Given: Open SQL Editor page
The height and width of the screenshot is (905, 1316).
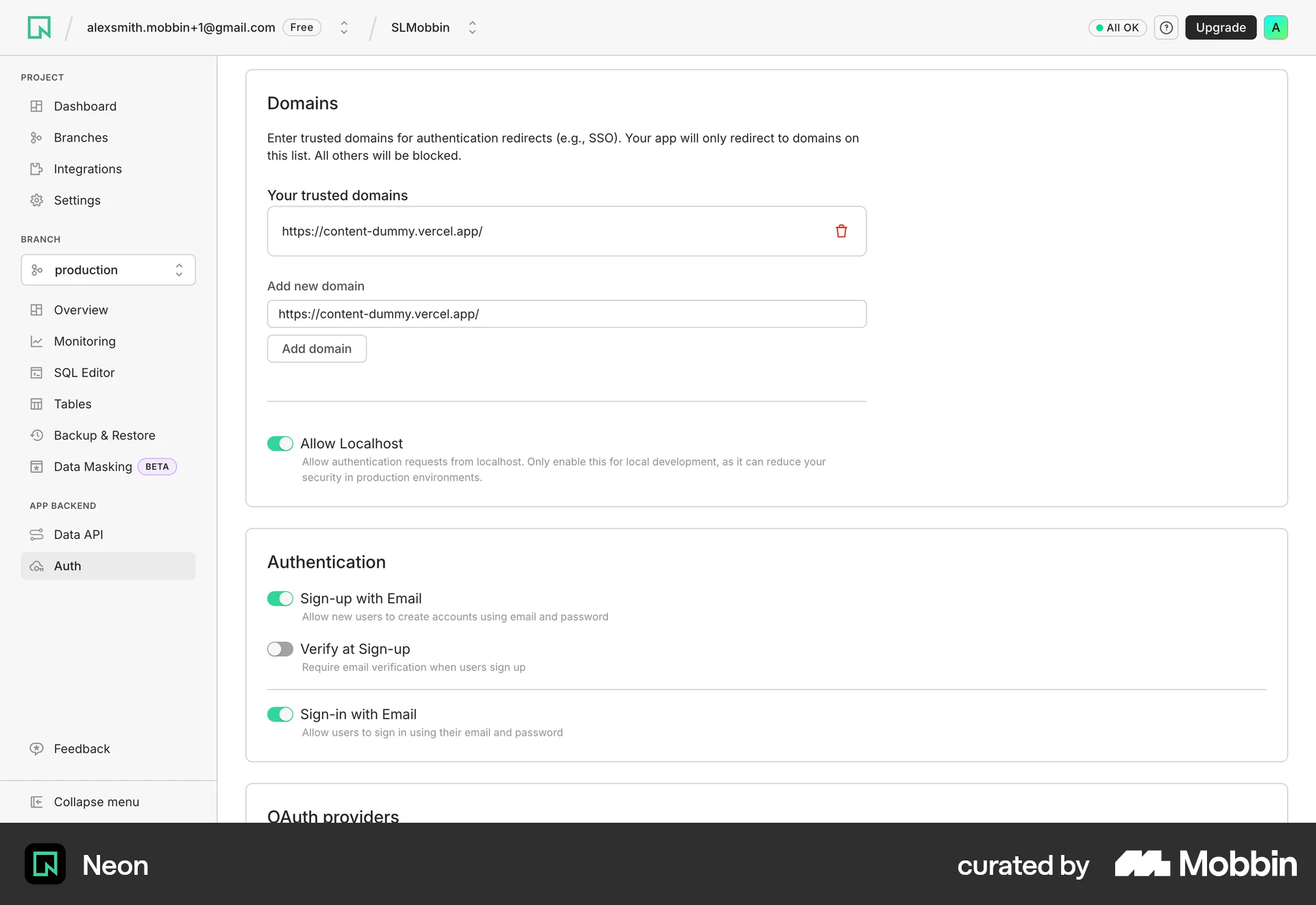Looking at the screenshot, I should pyautogui.click(x=108, y=373).
